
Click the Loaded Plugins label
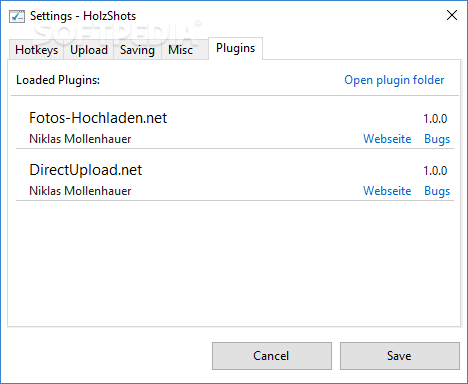(x=58, y=80)
